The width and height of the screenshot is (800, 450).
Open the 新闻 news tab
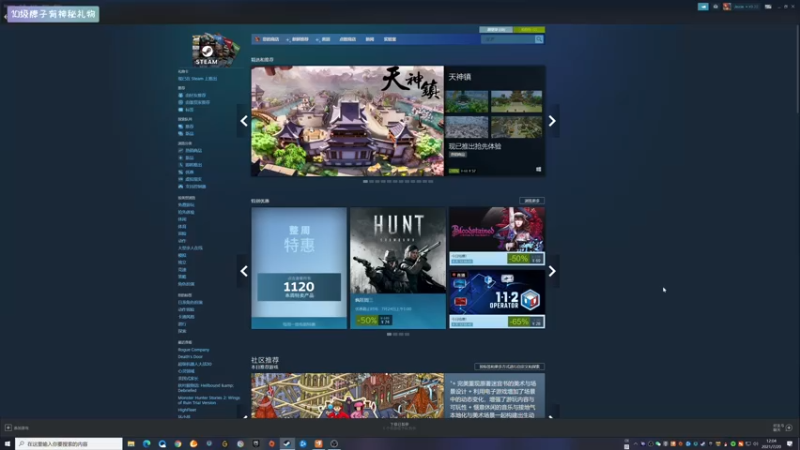370,39
